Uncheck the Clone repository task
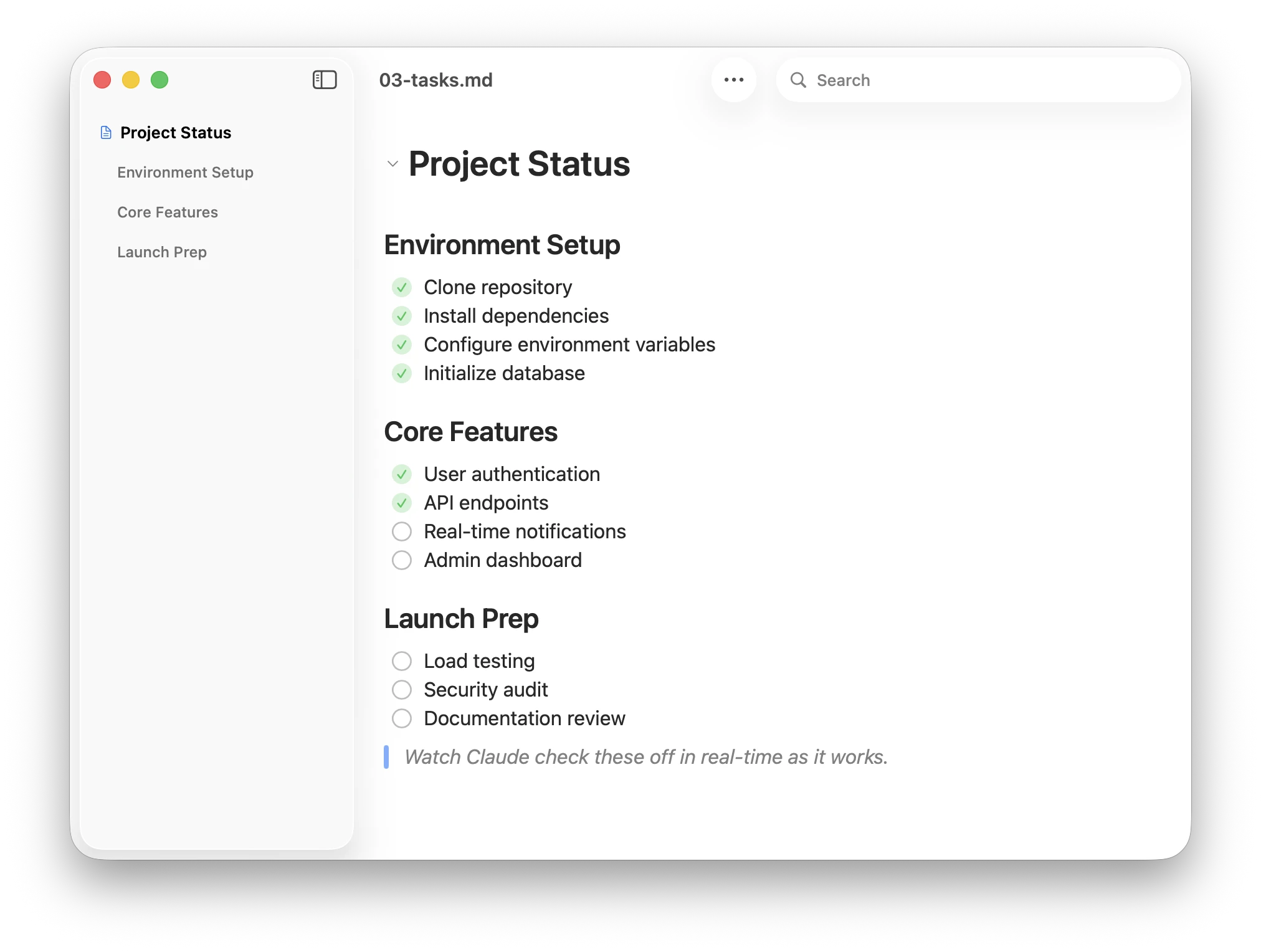The width and height of the screenshot is (1261, 952). (x=402, y=287)
